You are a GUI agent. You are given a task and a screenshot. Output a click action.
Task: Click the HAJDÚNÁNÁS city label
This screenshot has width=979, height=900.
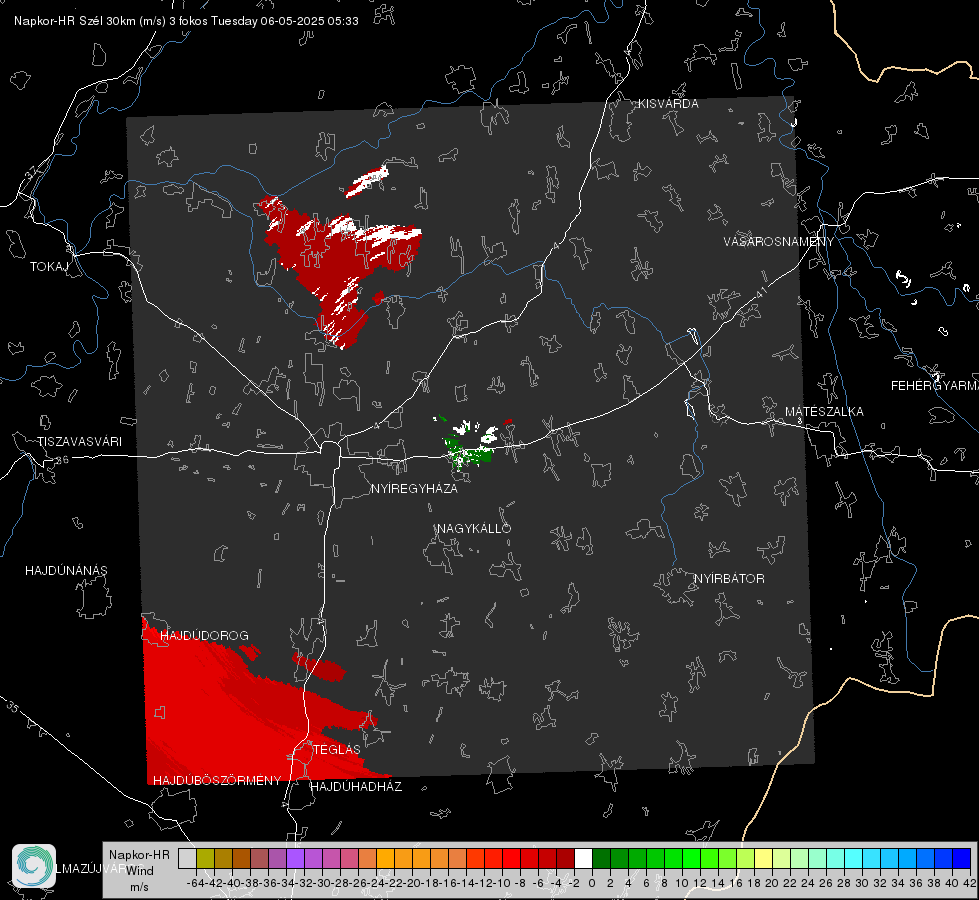pos(66,571)
